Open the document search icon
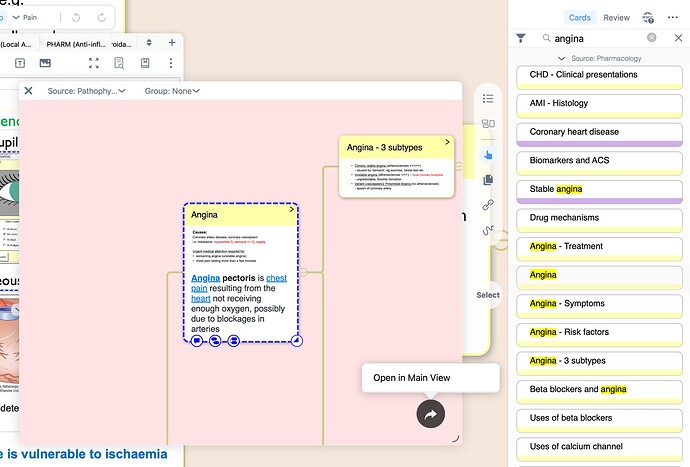690x467 pixels. coord(119,63)
